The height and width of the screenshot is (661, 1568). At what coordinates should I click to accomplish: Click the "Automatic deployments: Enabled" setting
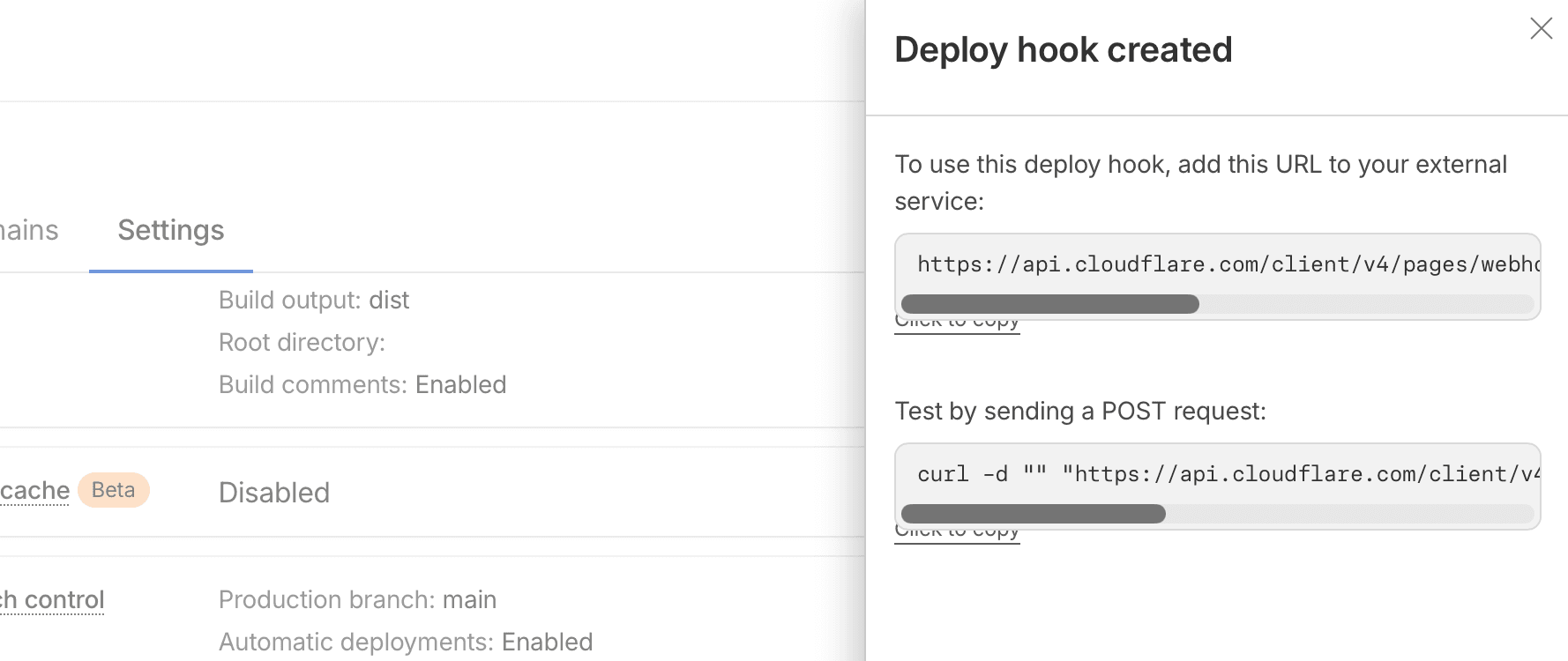405,642
